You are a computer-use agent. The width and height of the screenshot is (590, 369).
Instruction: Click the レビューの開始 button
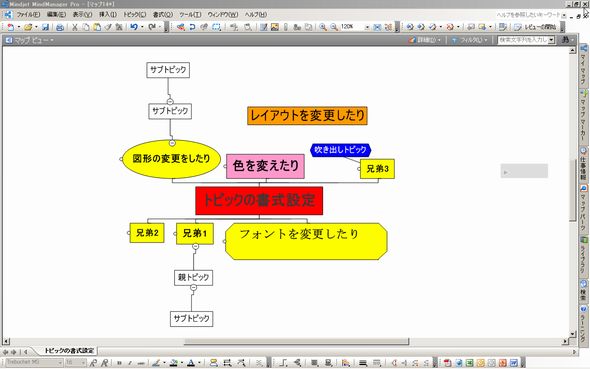point(535,27)
